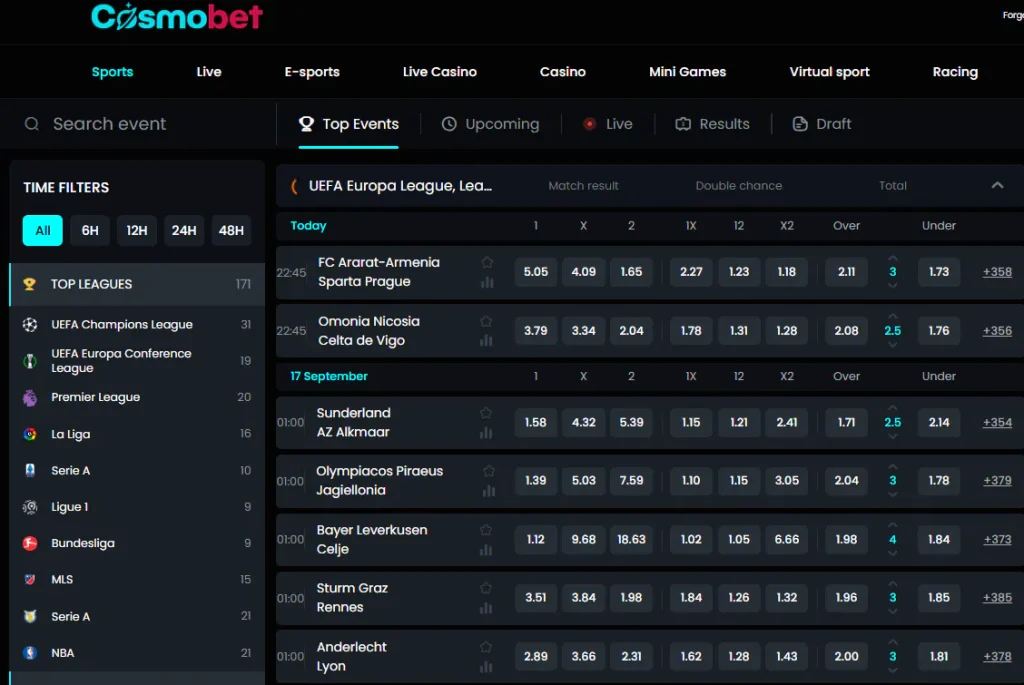This screenshot has height=685, width=1024.
Task: Open +385 more markets for Sturm Graz match
Action: 997,597
